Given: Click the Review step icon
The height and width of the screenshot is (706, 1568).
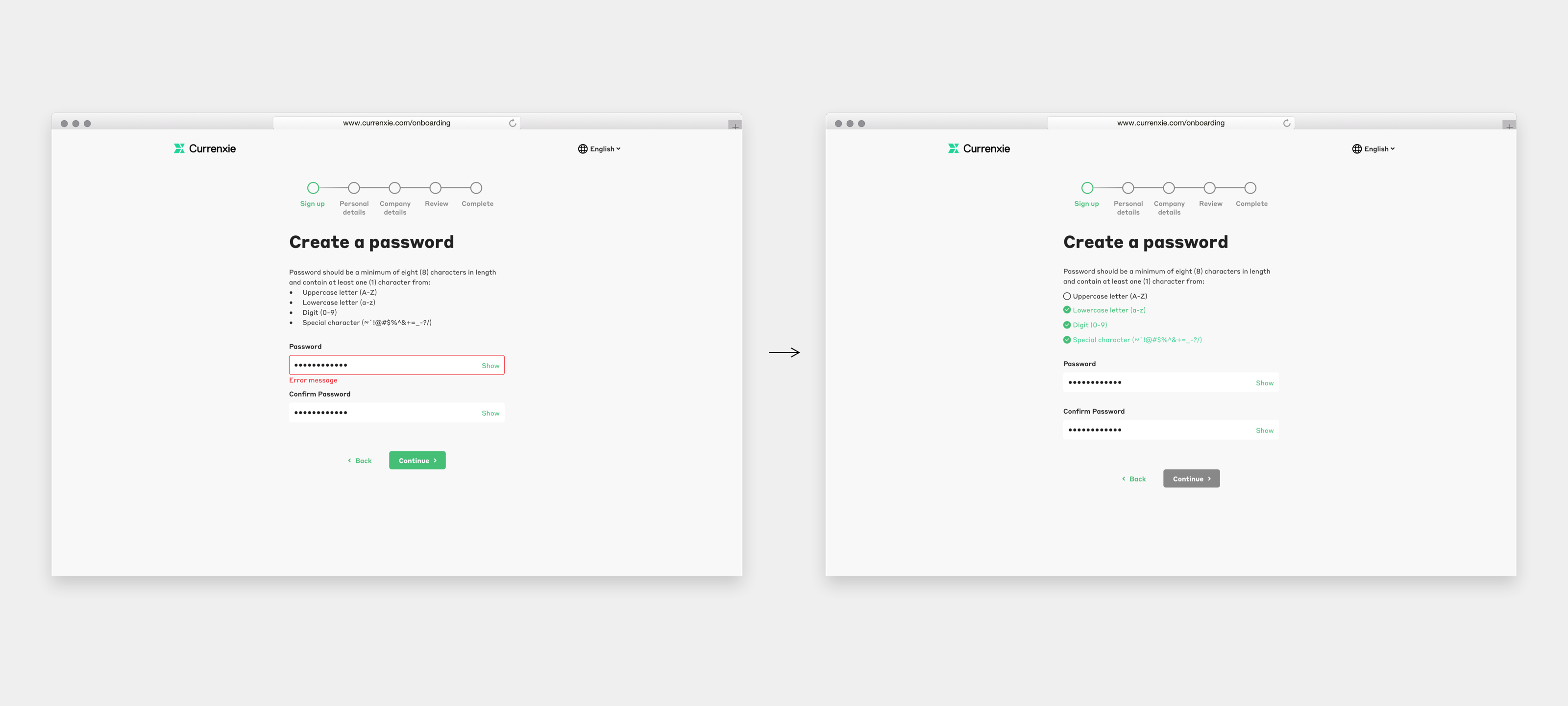Looking at the screenshot, I should 435,187.
